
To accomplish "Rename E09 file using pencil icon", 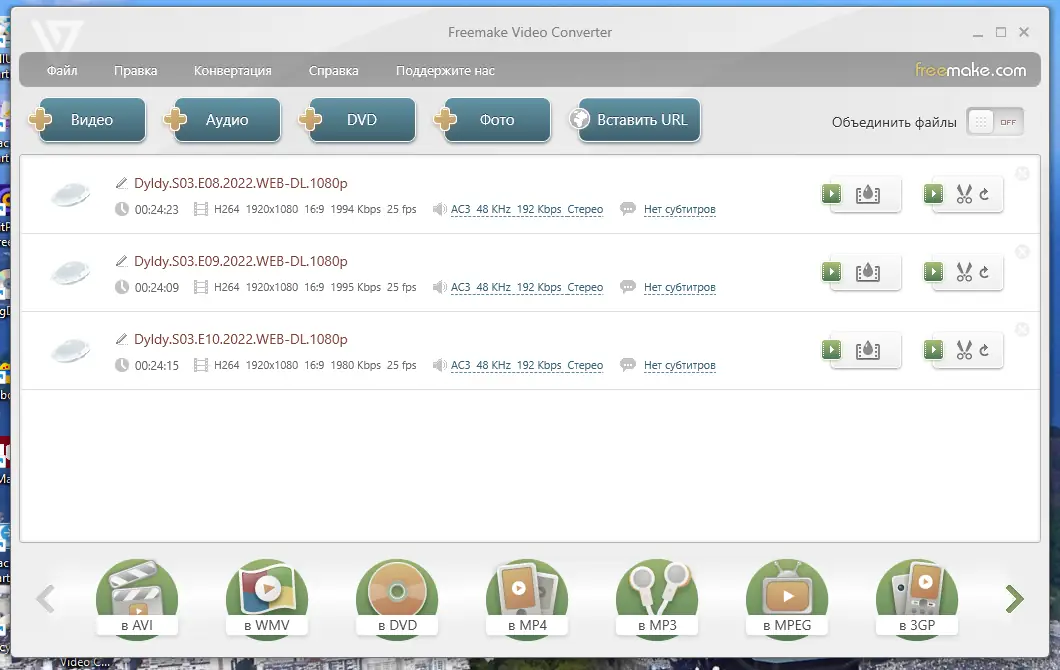I will coord(122,261).
